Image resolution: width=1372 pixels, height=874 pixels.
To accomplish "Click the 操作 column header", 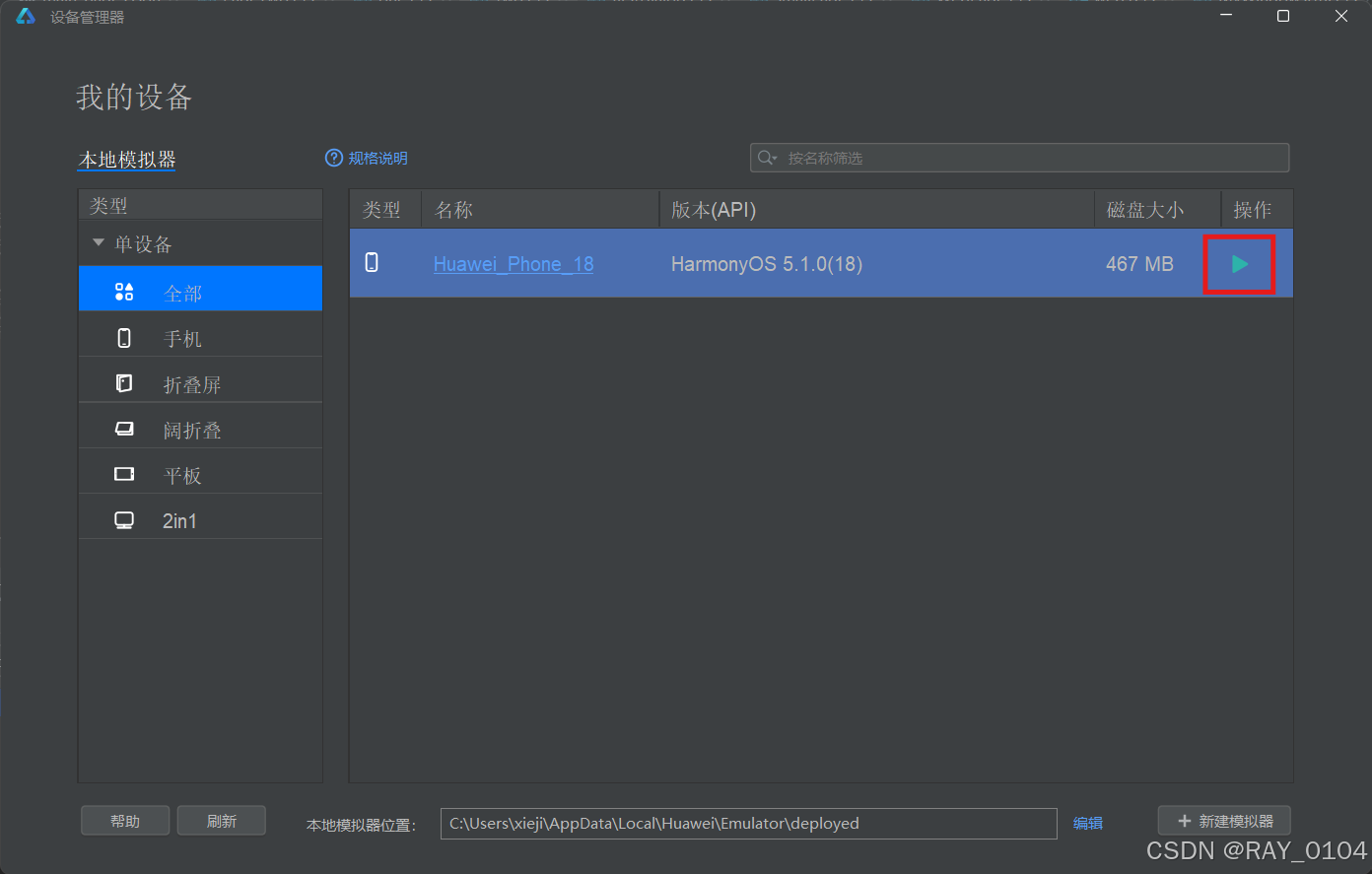I will 1257,210.
